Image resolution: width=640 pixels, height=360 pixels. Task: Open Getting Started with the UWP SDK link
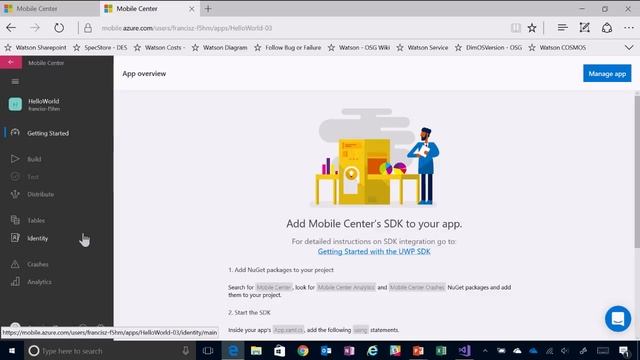coord(374,251)
